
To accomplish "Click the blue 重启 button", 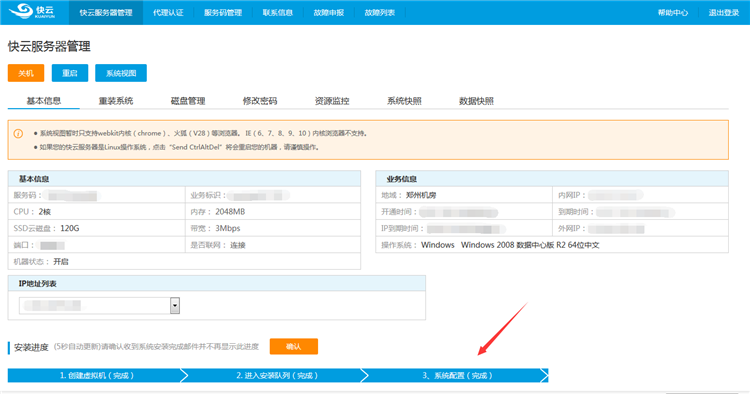I will [x=70, y=73].
